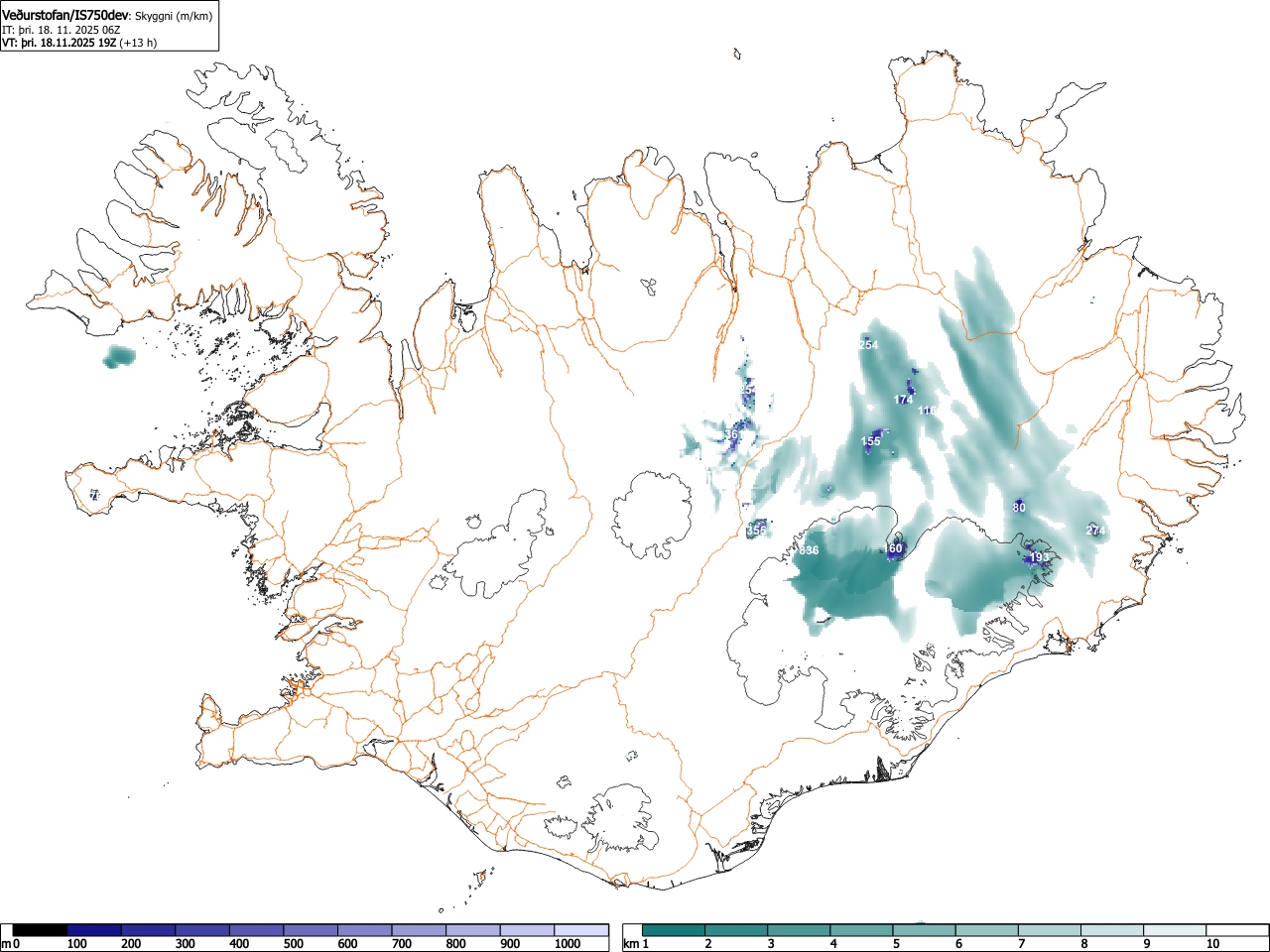The height and width of the screenshot is (952, 1270).
Task: Select the 5–6 km teal legend swatch
Action: tap(925, 930)
